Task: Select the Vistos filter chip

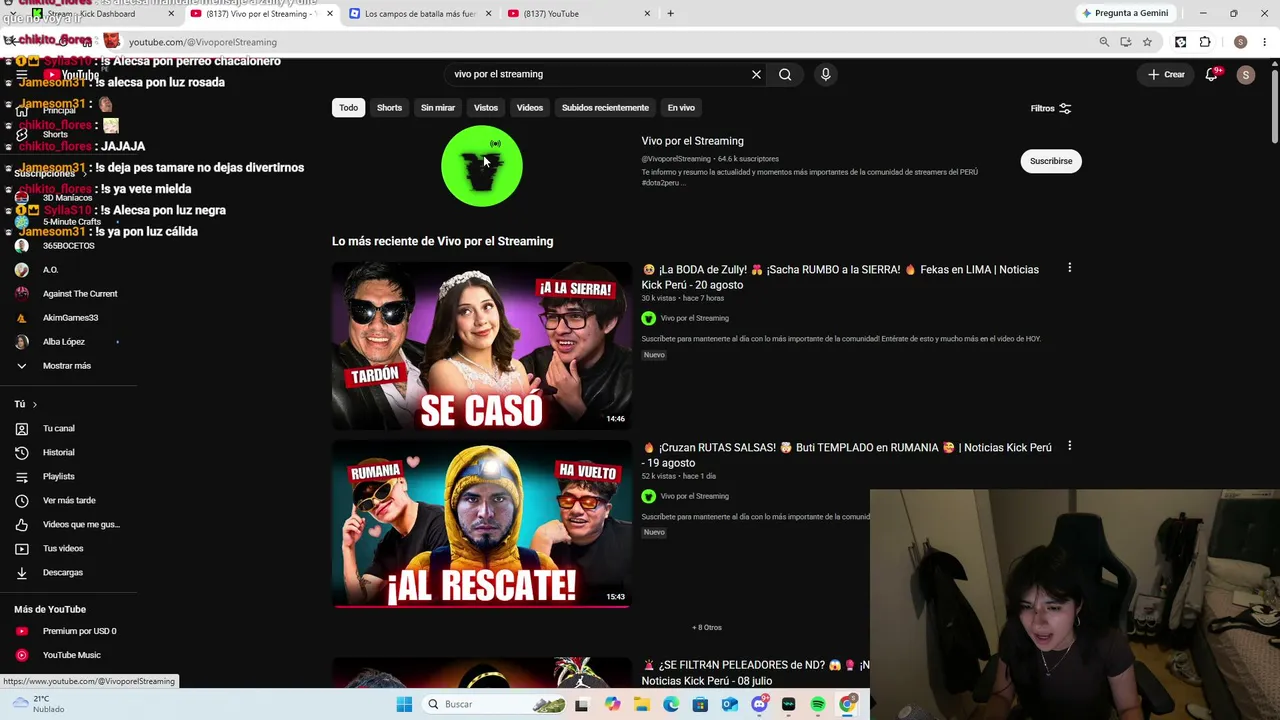Action: (x=486, y=108)
